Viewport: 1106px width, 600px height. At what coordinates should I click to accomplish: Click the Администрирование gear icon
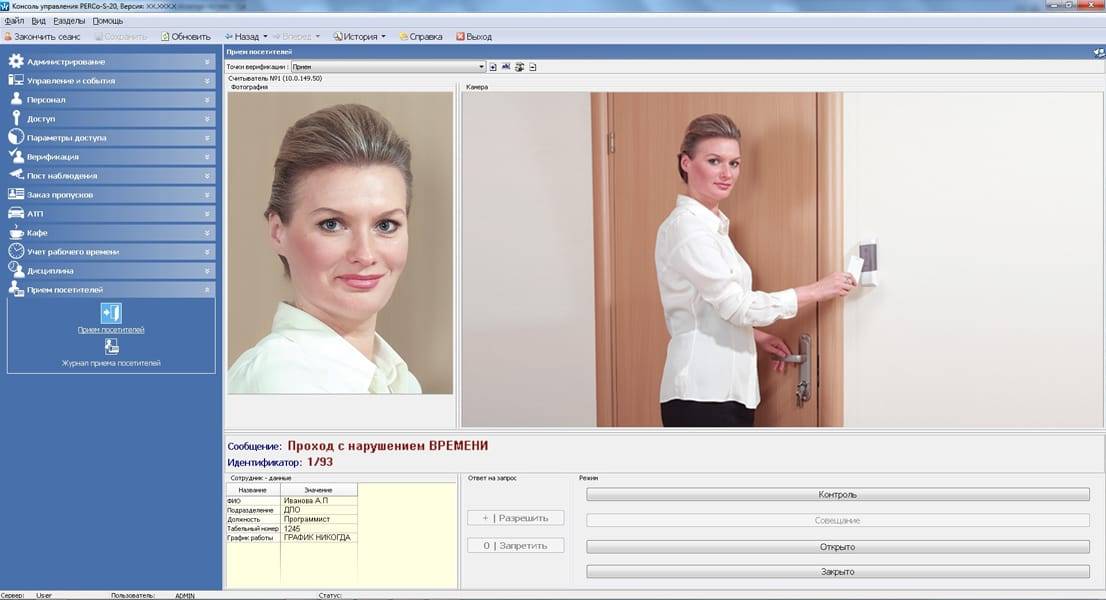pos(16,62)
